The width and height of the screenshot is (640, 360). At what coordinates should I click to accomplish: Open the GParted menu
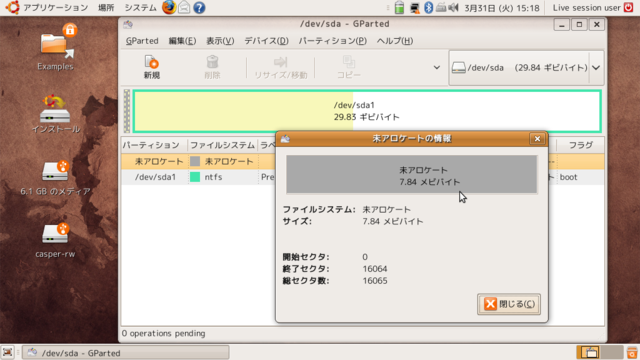142,41
